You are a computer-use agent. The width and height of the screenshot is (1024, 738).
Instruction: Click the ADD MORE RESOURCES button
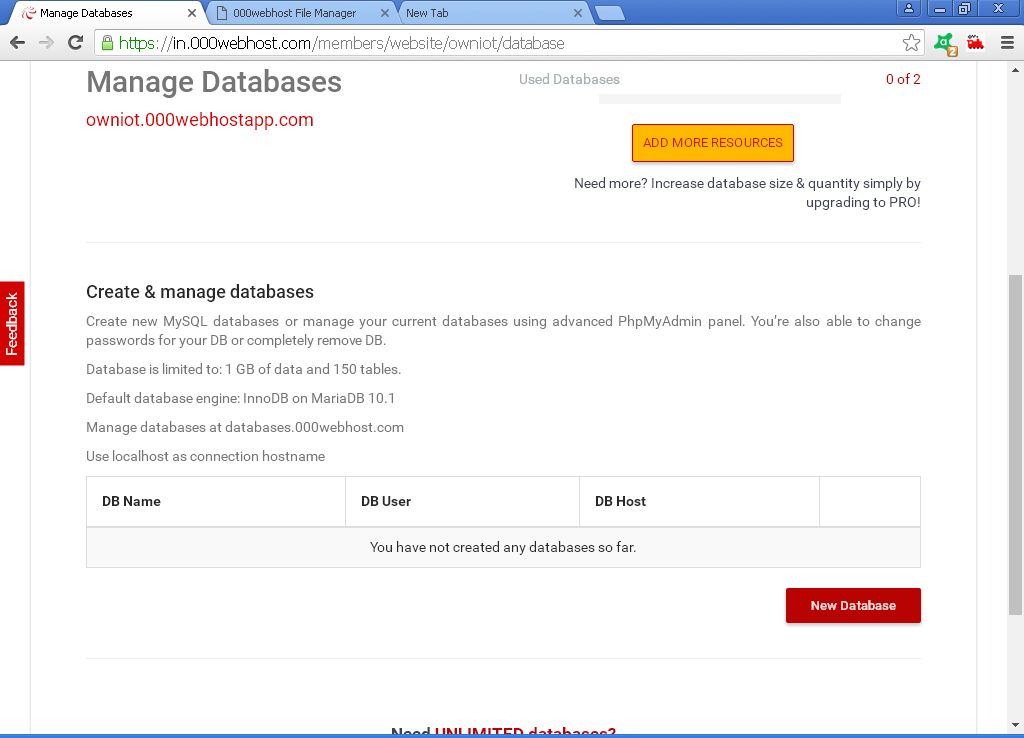point(712,143)
